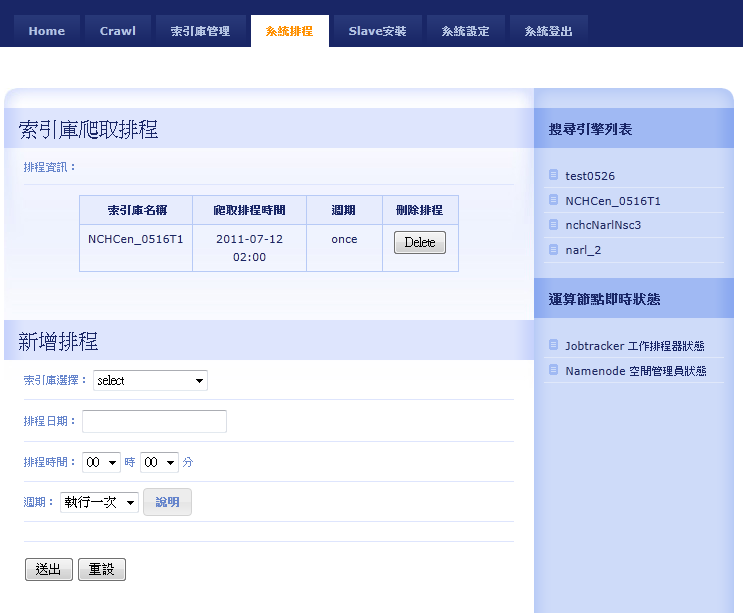743x613 pixels.
Task: Open the nchcNarlNsc3 link
Action: tap(603, 225)
